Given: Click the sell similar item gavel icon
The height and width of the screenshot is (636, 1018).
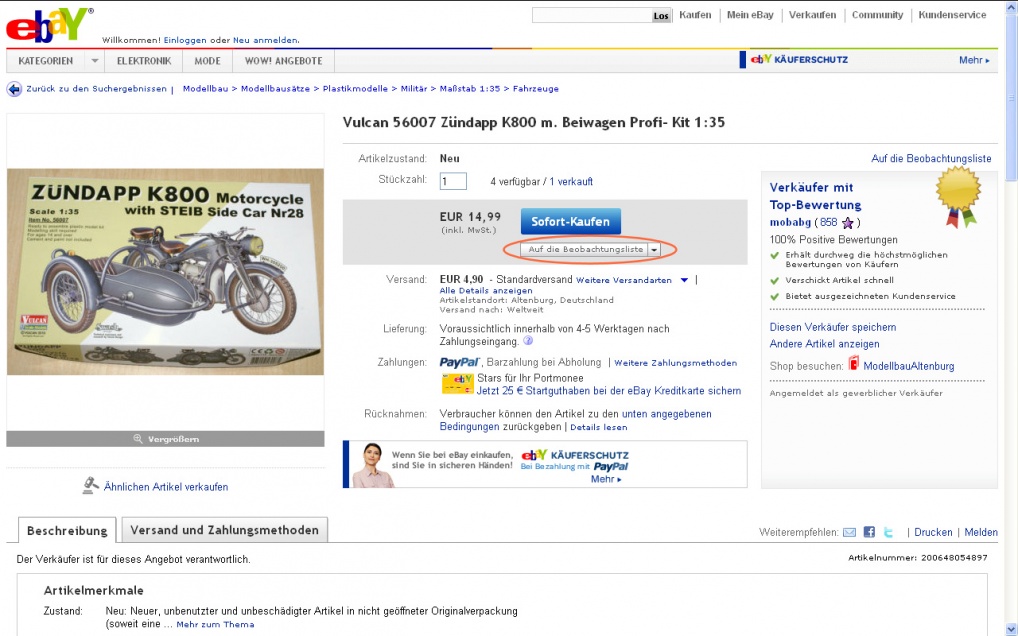Looking at the screenshot, I should click(90, 486).
